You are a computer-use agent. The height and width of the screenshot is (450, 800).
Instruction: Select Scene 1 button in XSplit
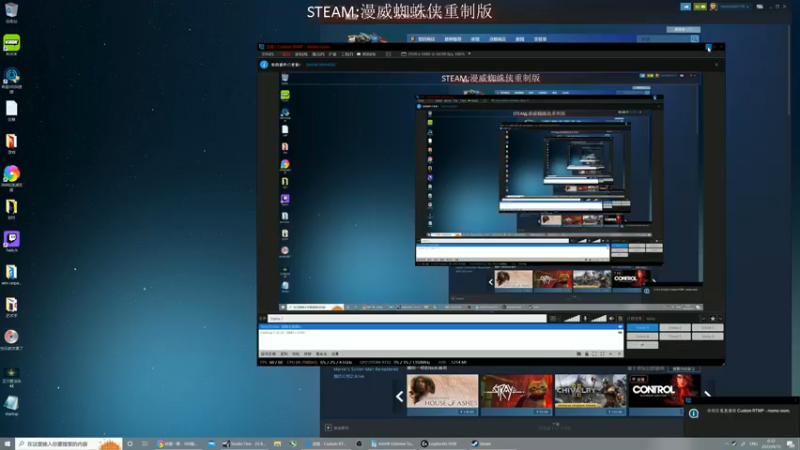click(x=642, y=328)
